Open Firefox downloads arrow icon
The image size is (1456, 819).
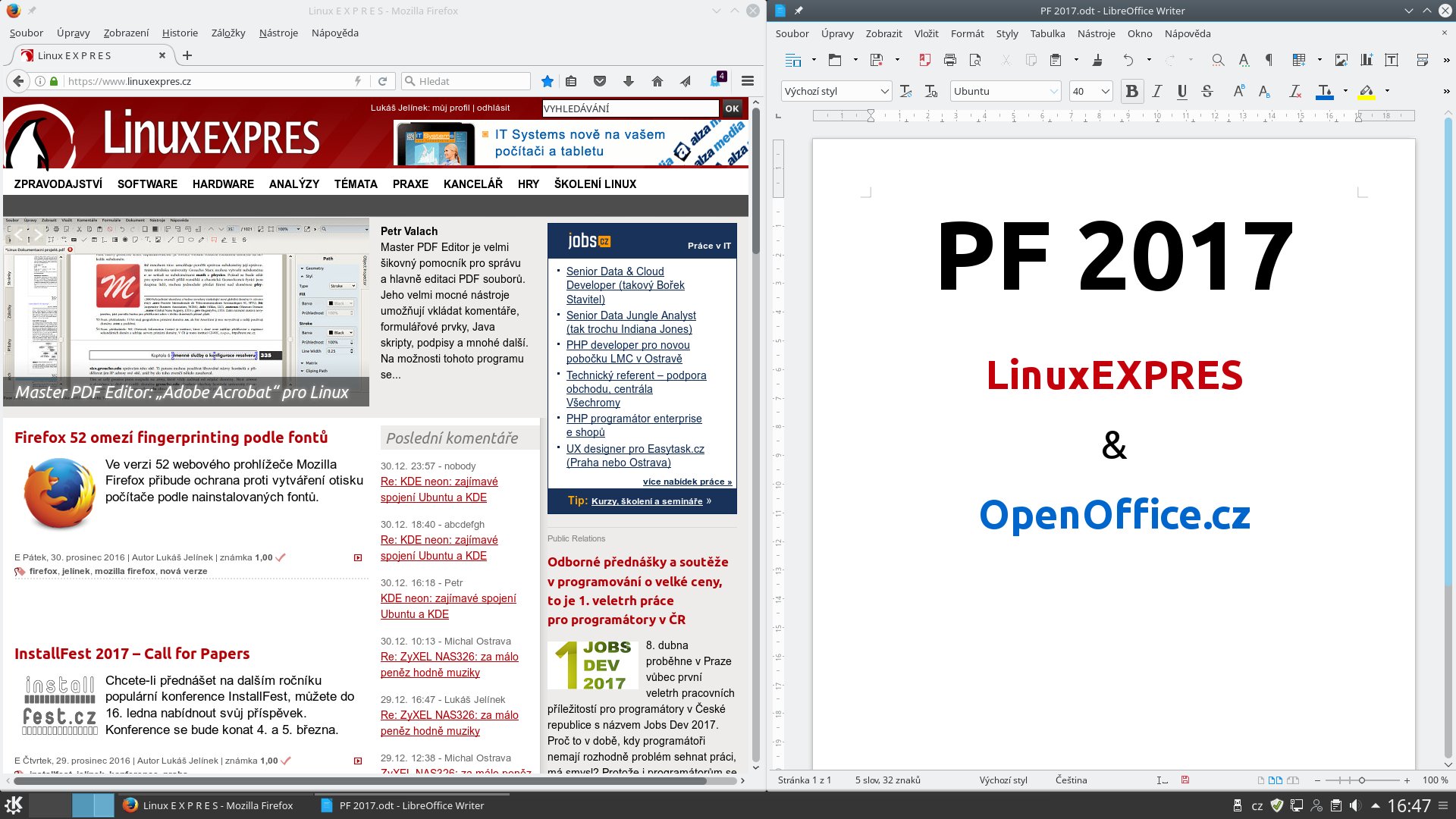pyautogui.click(x=629, y=81)
